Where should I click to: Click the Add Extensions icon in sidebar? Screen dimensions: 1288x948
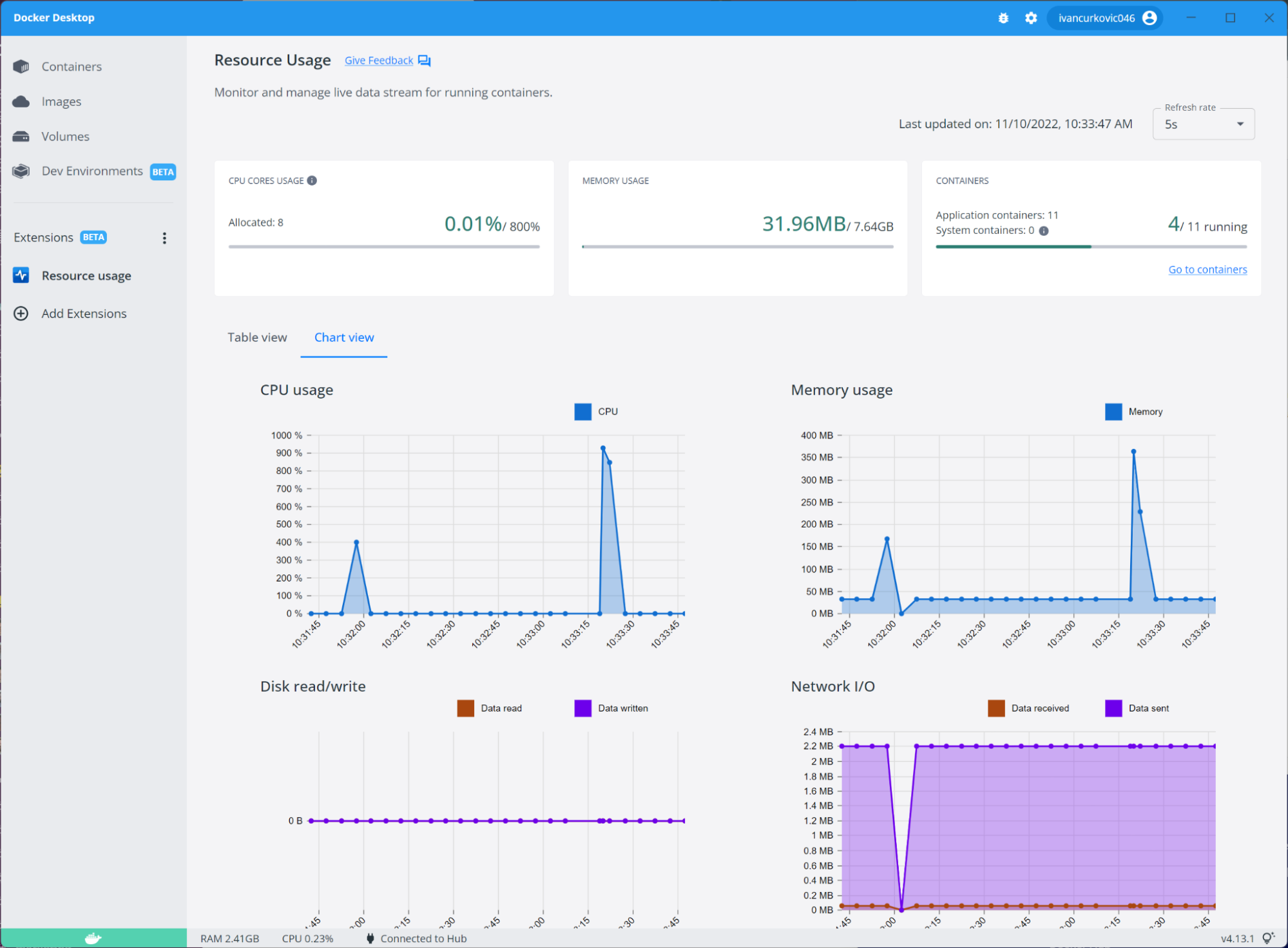point(22,313)
